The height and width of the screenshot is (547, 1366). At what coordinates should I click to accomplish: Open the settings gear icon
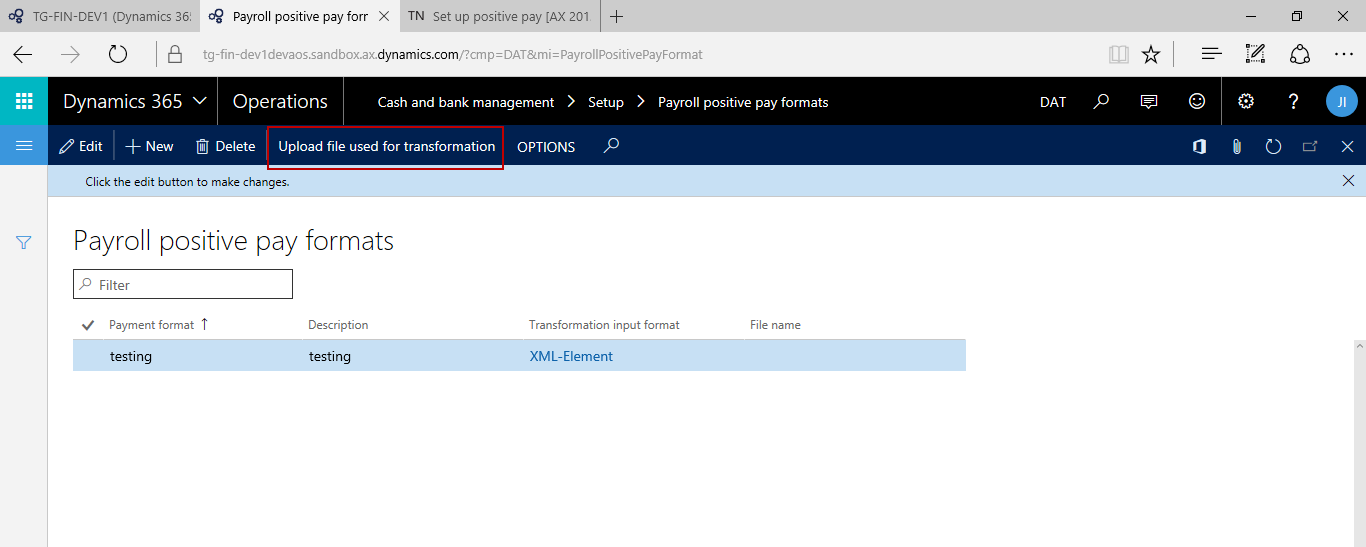point(1246,101)
